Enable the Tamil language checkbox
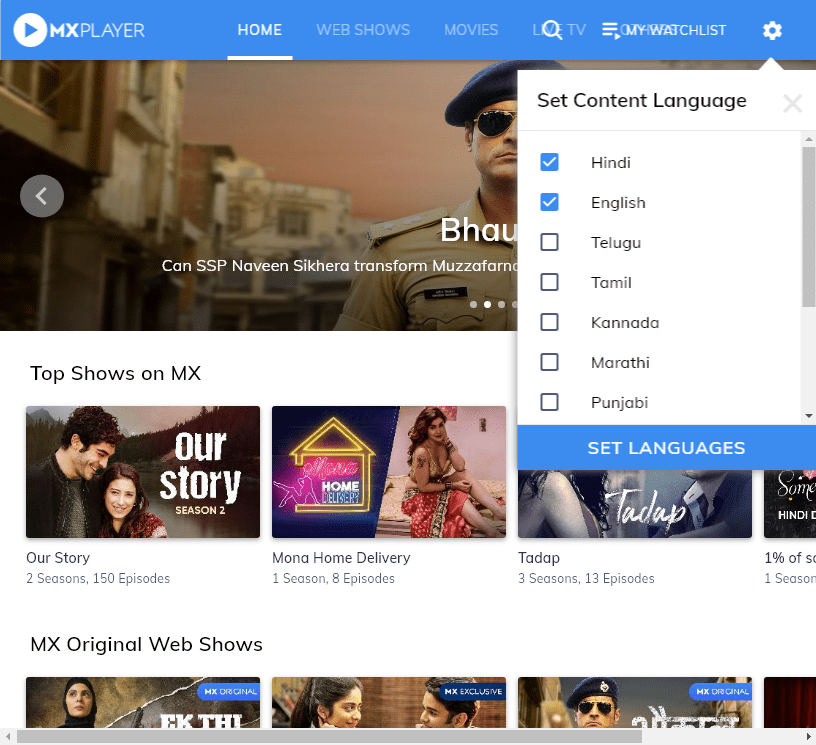Image resolution: width=816 pixels, height=745 pixels. coord(550,282)
